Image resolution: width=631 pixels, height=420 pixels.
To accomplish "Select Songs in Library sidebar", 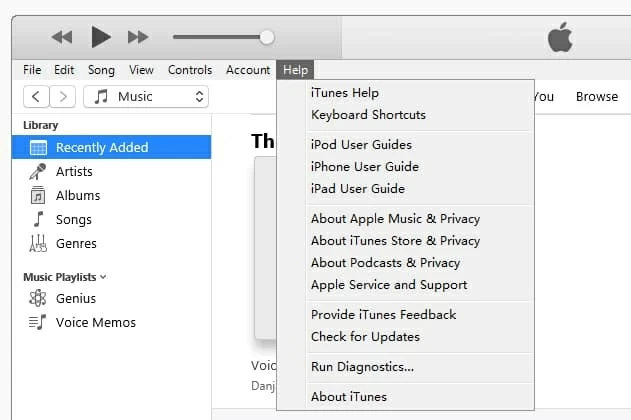I will point(111,220).
